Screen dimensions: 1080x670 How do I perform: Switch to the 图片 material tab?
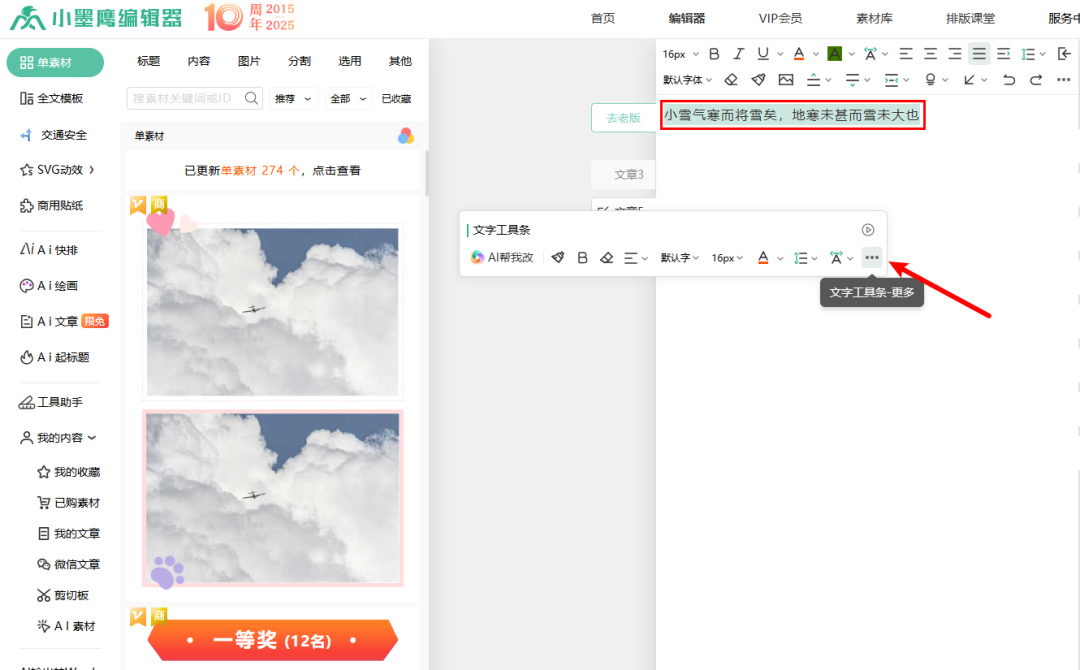pos(250,61)
